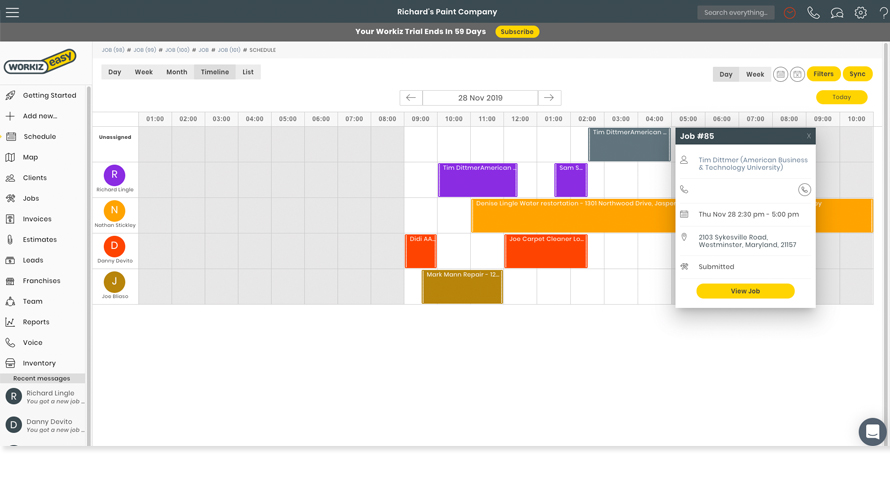Select the orange Denise Lingle Water restoration job

tap(573, 216)
